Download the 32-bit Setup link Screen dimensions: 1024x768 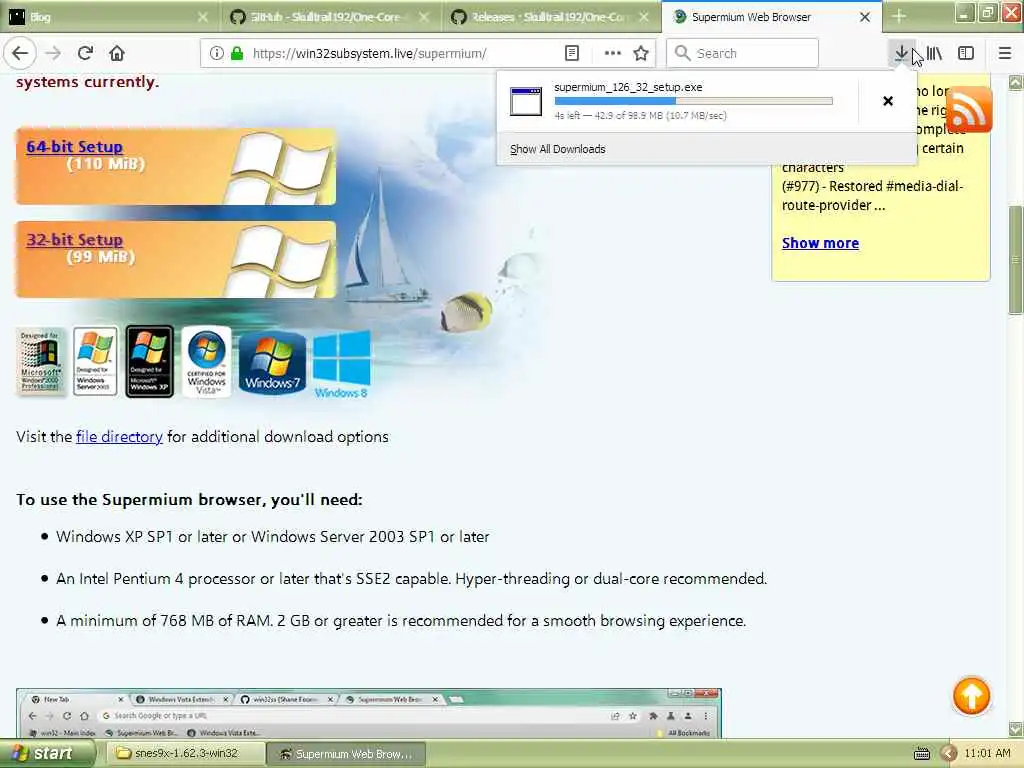coord(74,240)
